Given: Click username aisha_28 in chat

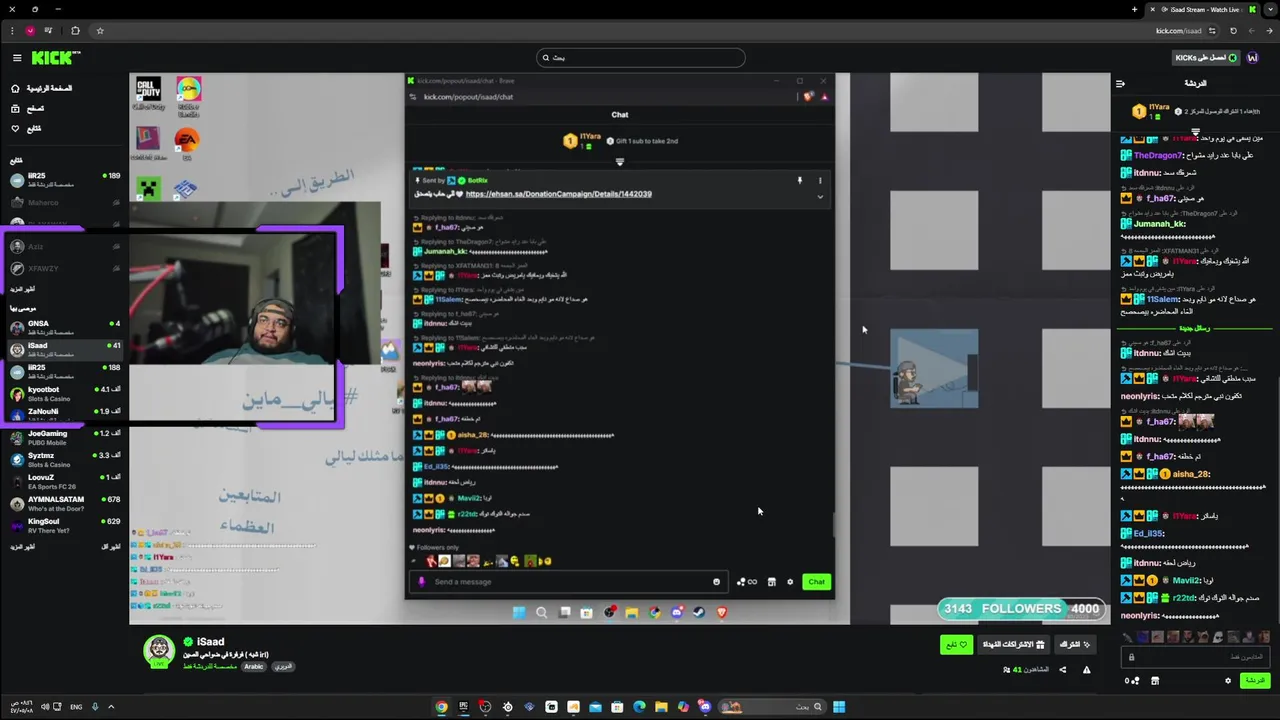Looking at the screenshot, I should pyautogui.click(x=1191, y=474).
